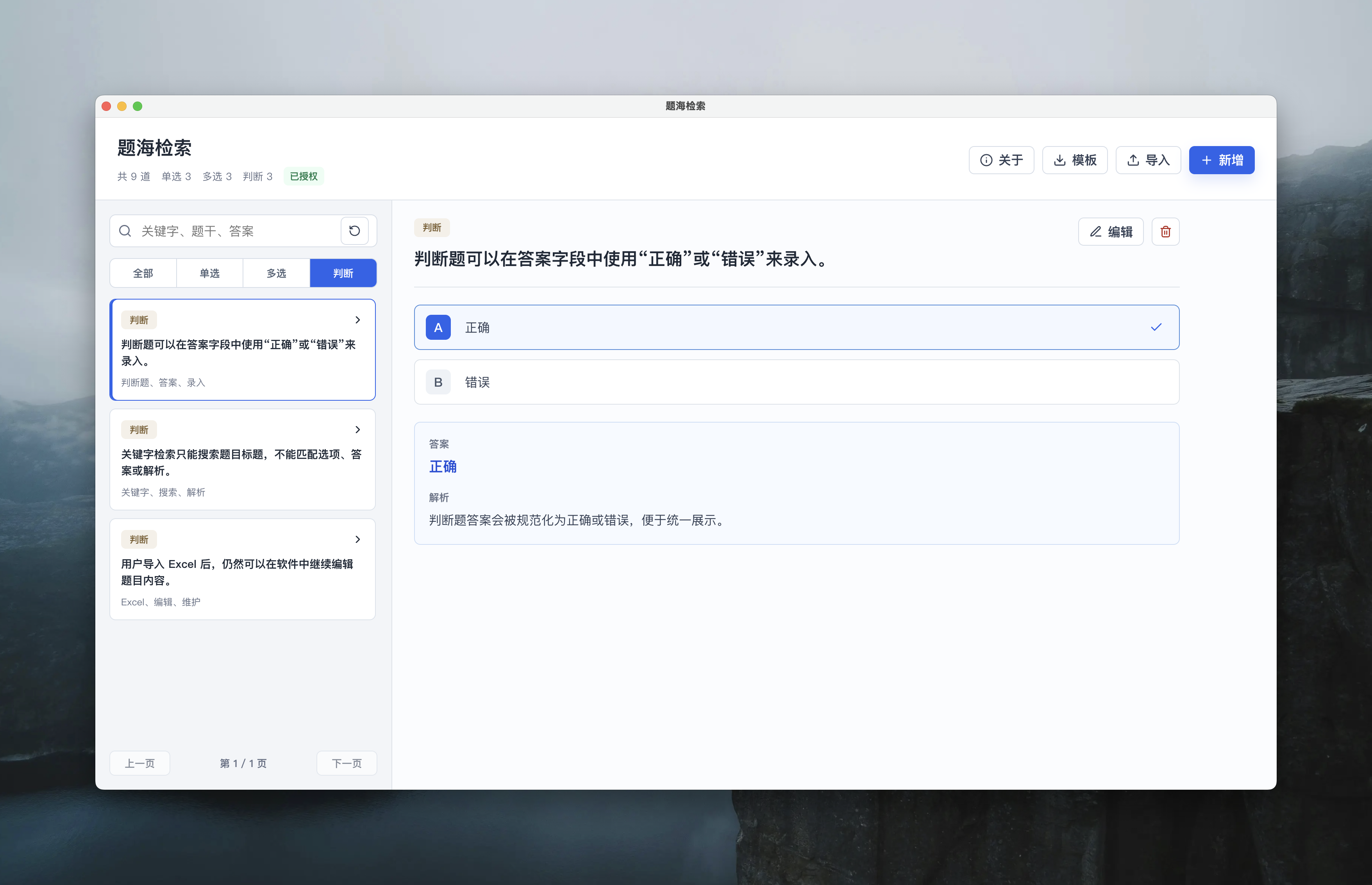
Task: Click the answer value 正确 in answer box
Action: pyautogui.click(x=443, y=467)
